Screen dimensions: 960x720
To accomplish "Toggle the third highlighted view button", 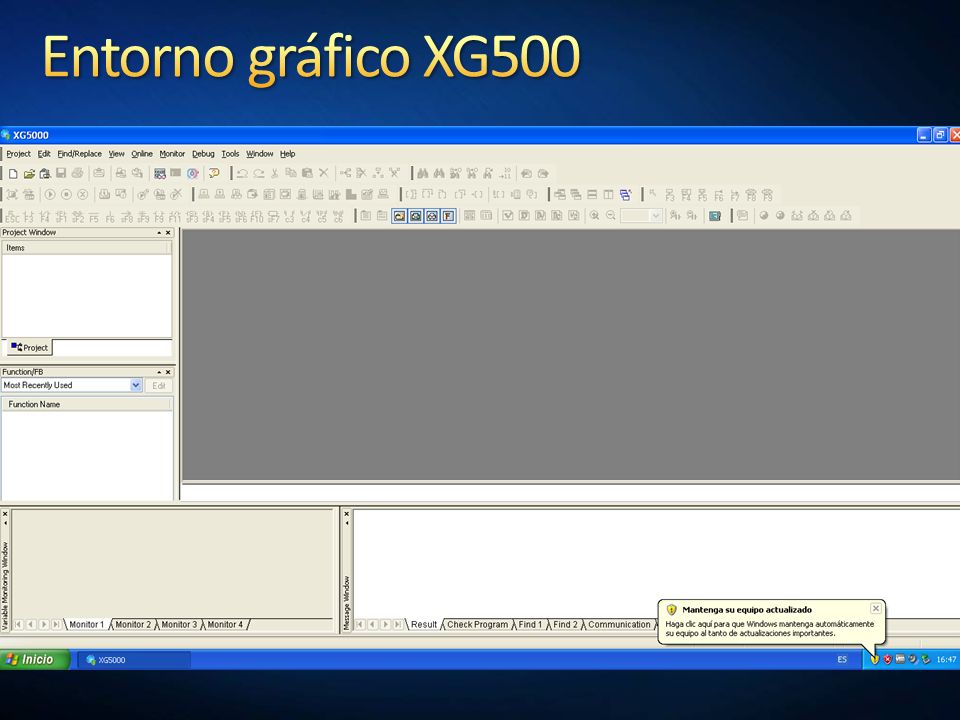I will tap(432, 216).
